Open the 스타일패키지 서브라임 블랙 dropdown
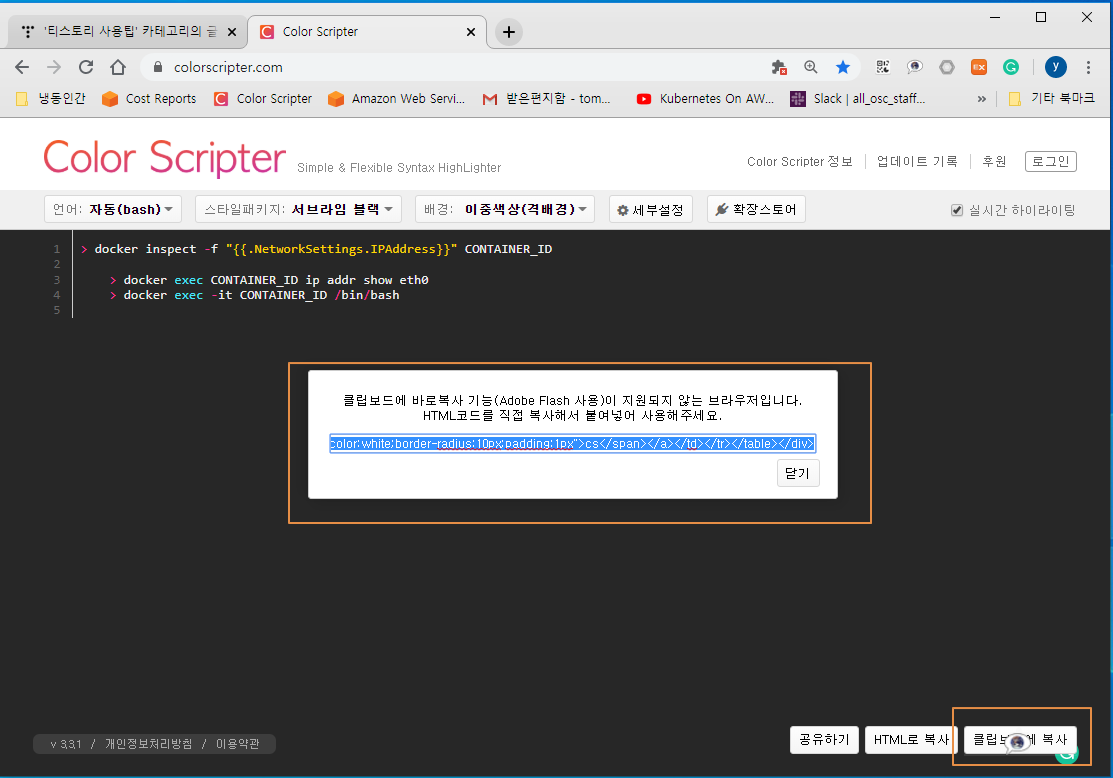Image resolution: width=1113 pixels, height=778 pixels. tap(298, 209)
